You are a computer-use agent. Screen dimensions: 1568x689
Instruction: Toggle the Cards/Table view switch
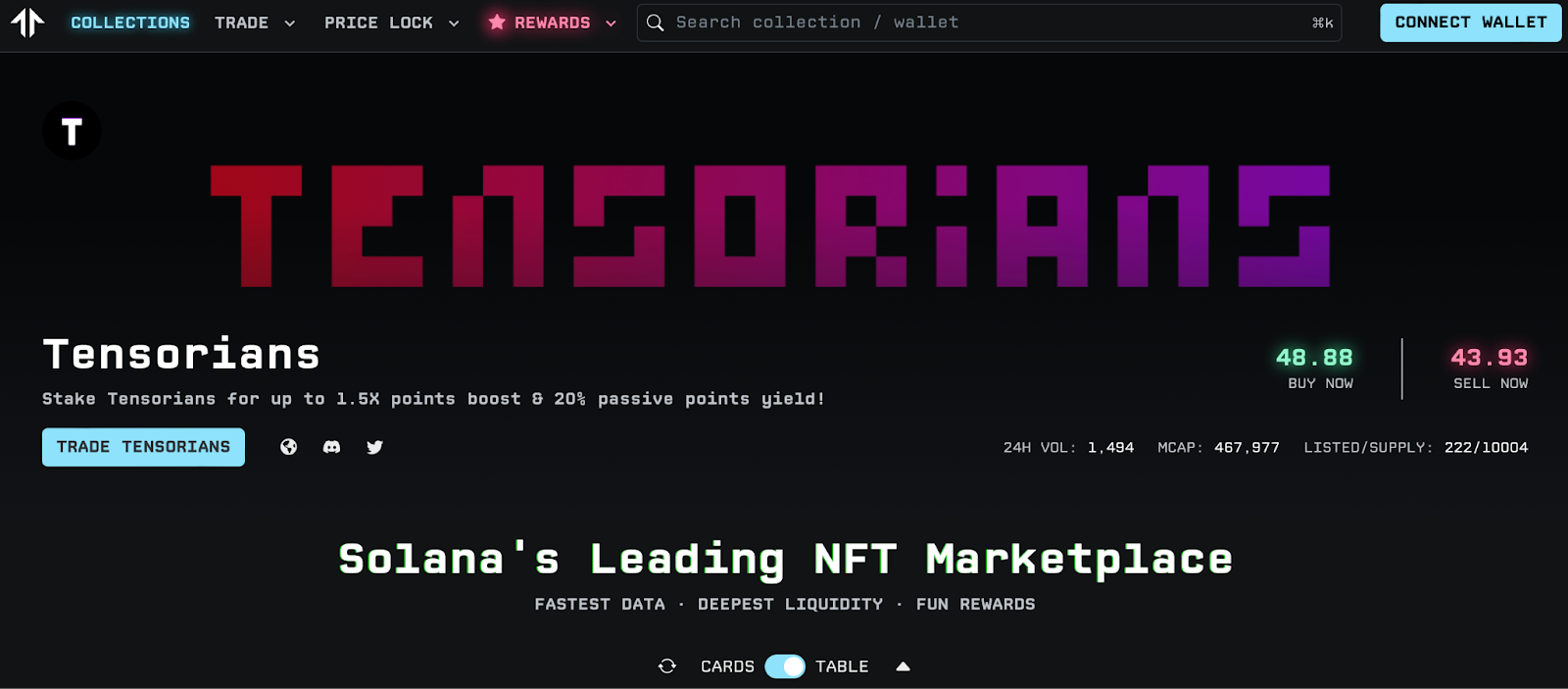(785, 666)
